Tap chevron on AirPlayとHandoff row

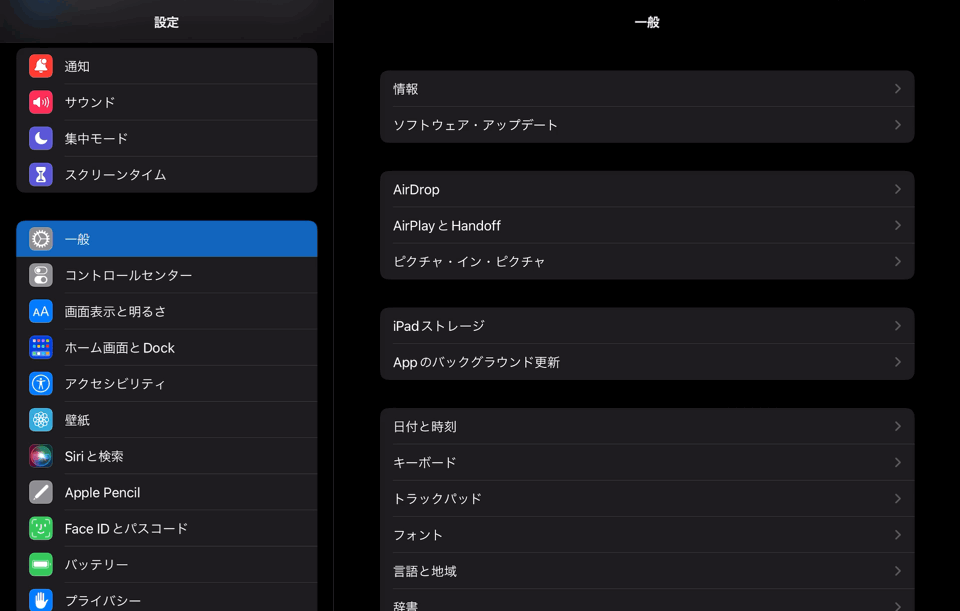pyautogui.click(x=898, y=225)
